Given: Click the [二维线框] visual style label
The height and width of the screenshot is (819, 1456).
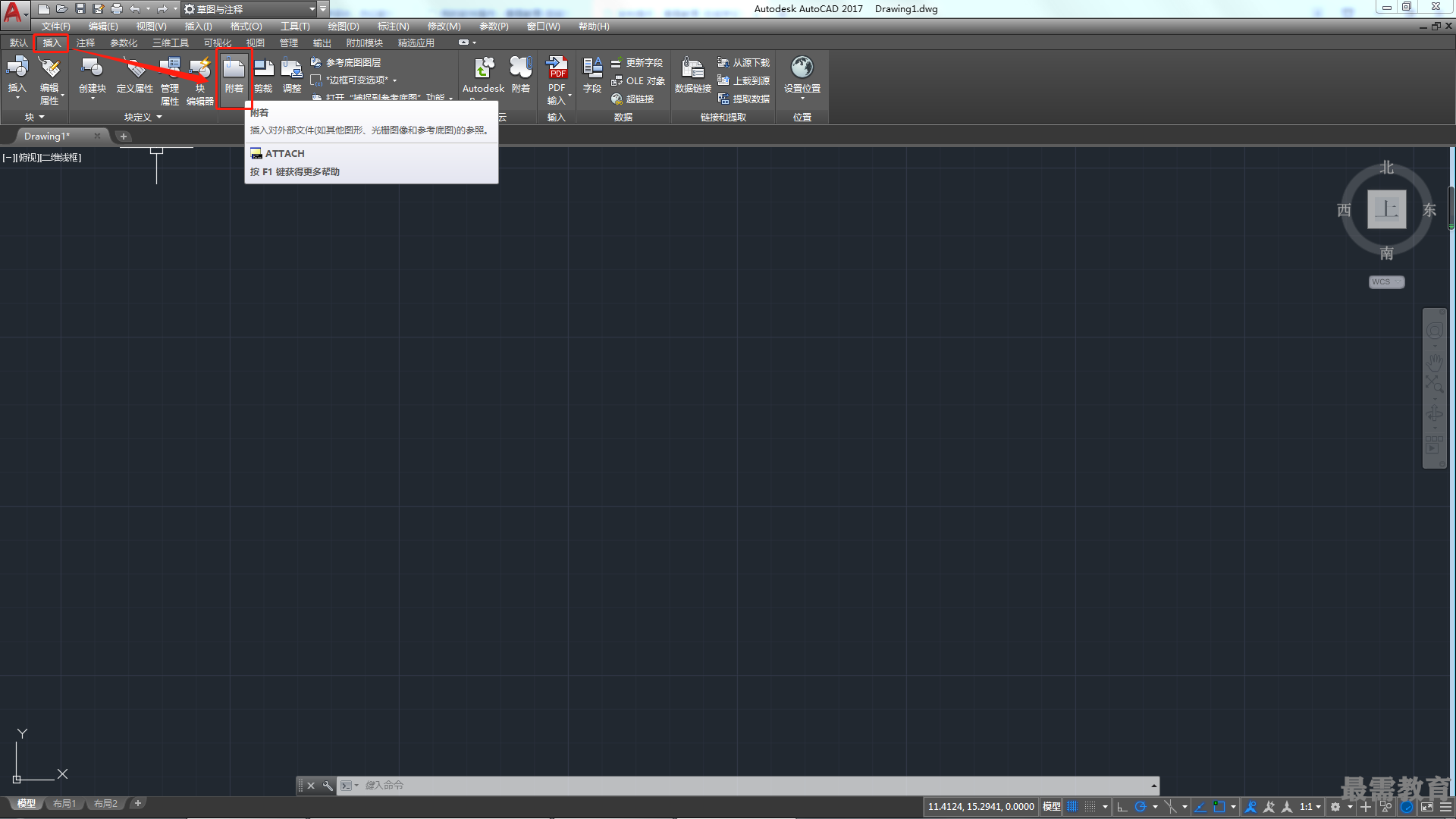Looking at the screenshot, I should click(61, 158).
